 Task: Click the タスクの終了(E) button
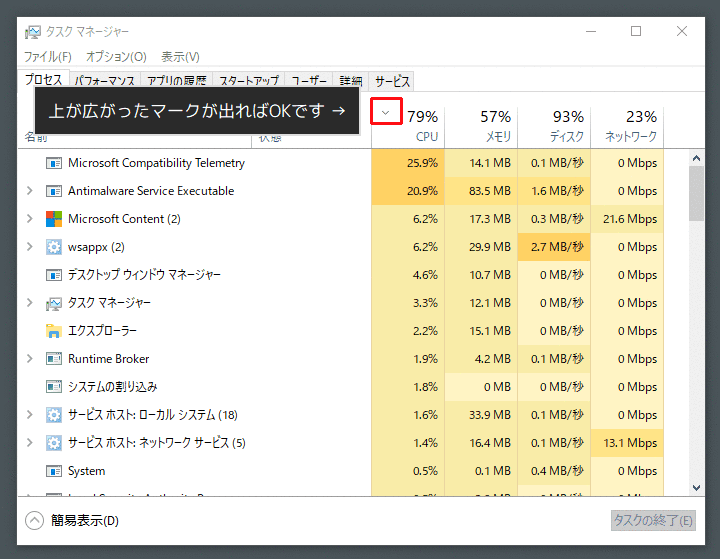tap(652, 520)
